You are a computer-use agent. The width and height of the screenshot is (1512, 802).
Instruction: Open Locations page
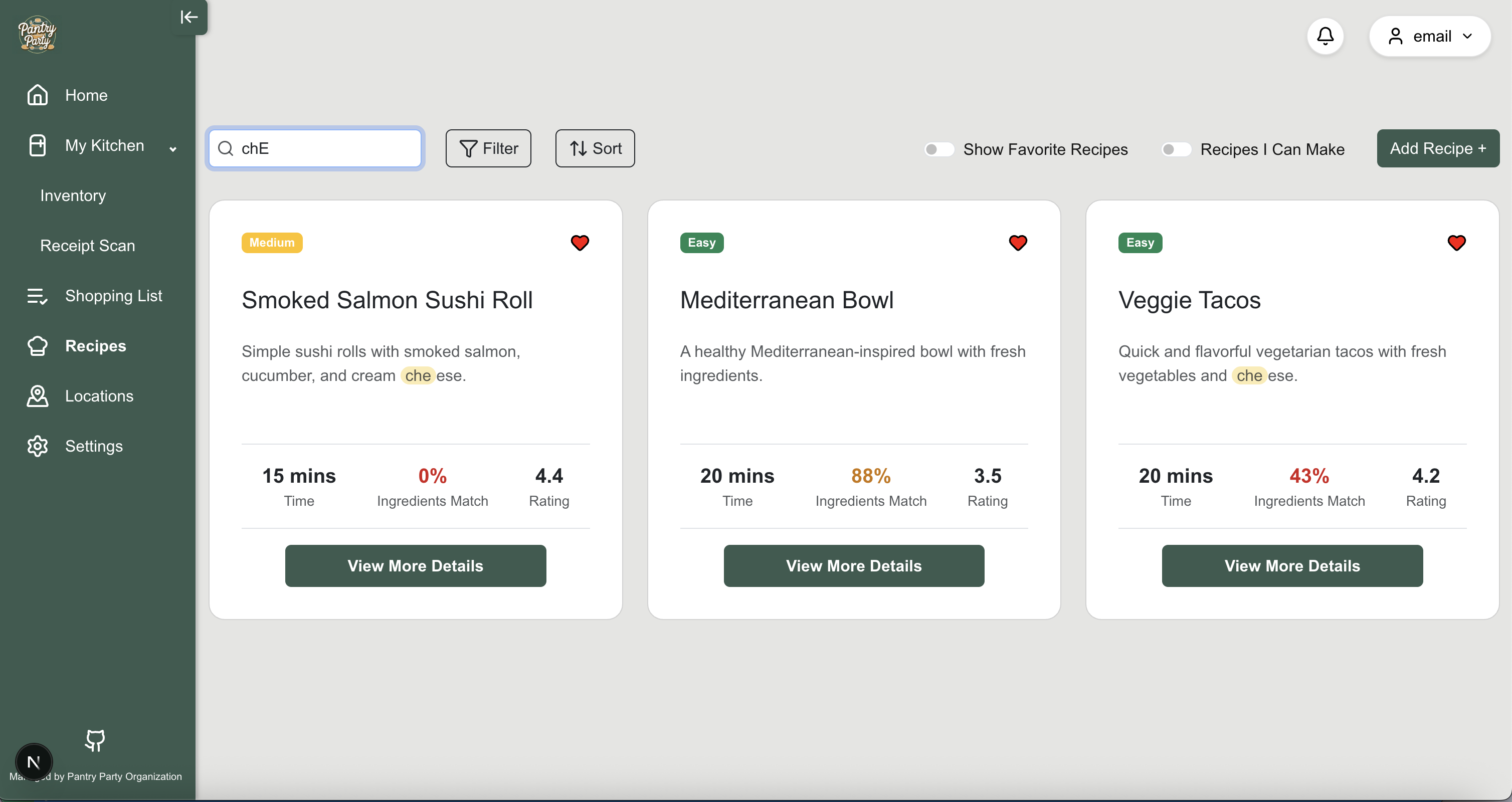click(x=99, y=396)
